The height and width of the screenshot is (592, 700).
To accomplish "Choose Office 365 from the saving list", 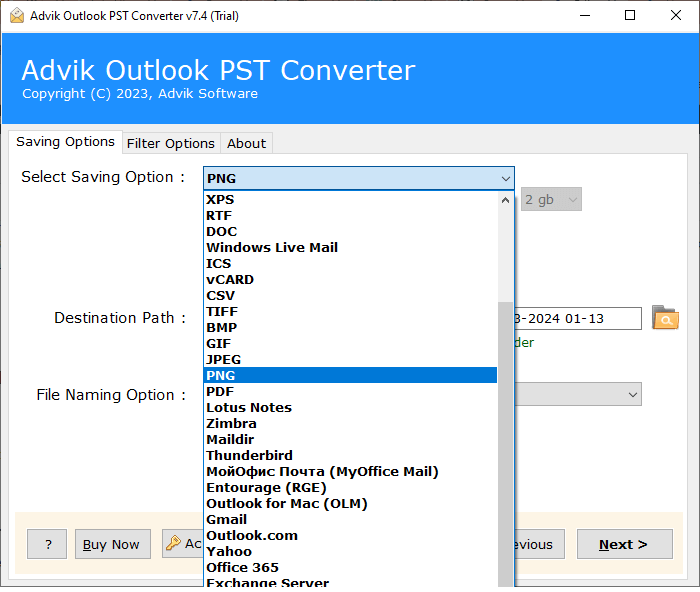I will [350, 568].
